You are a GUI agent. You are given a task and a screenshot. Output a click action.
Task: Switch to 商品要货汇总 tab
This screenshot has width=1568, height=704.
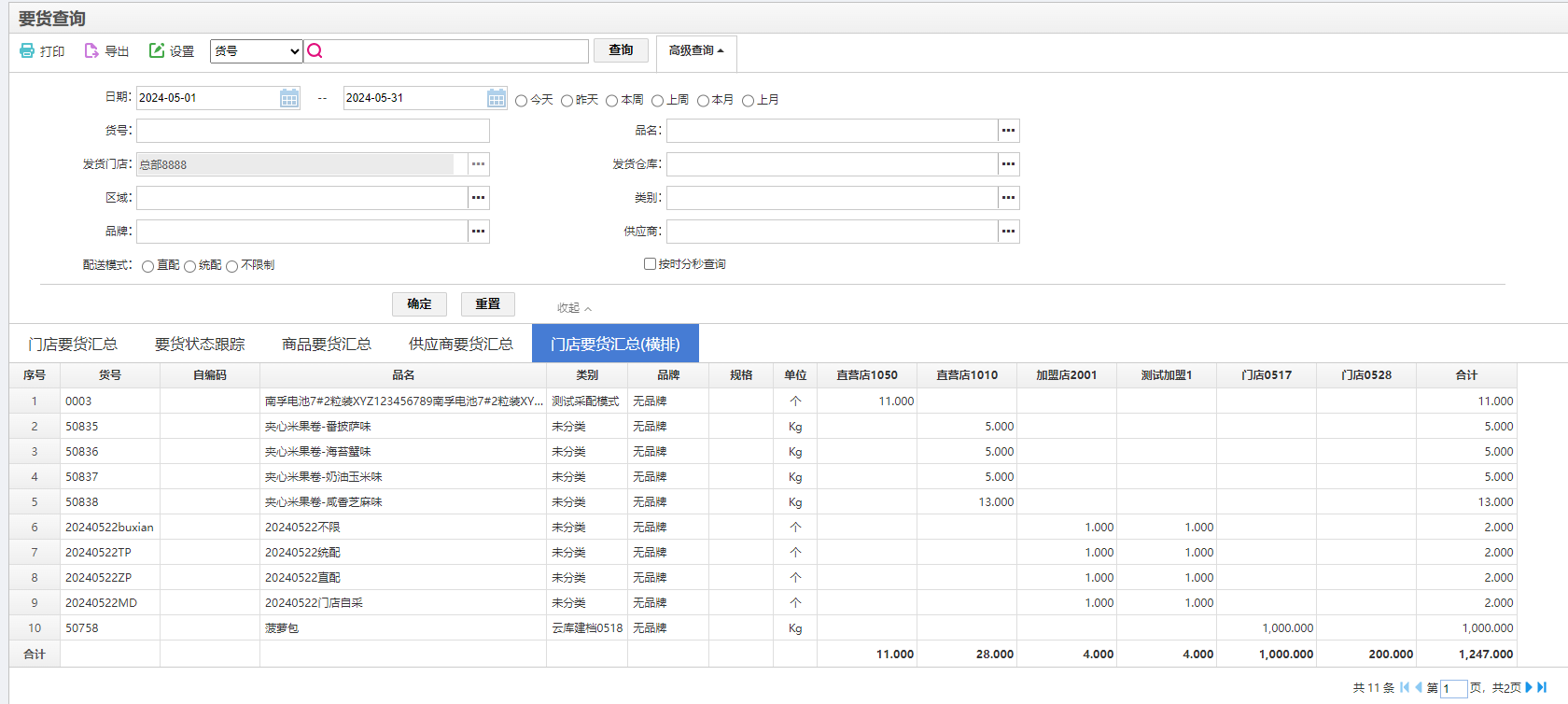(327, 345)
